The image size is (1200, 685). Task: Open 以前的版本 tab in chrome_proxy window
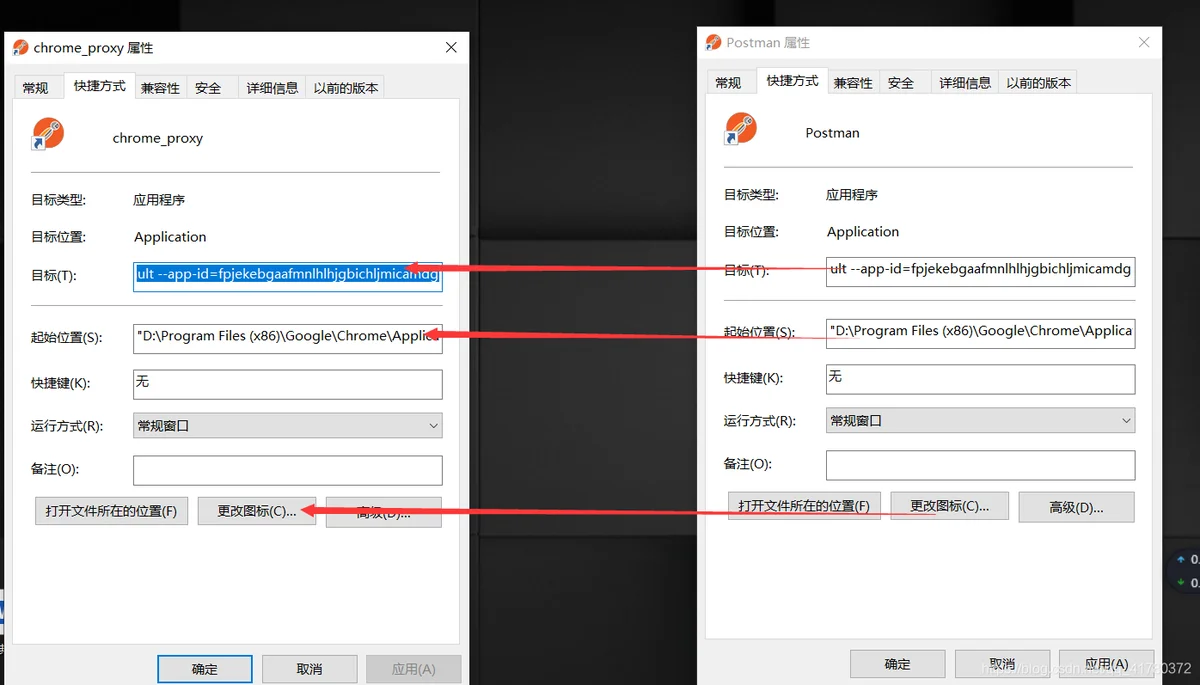[346, 88]
